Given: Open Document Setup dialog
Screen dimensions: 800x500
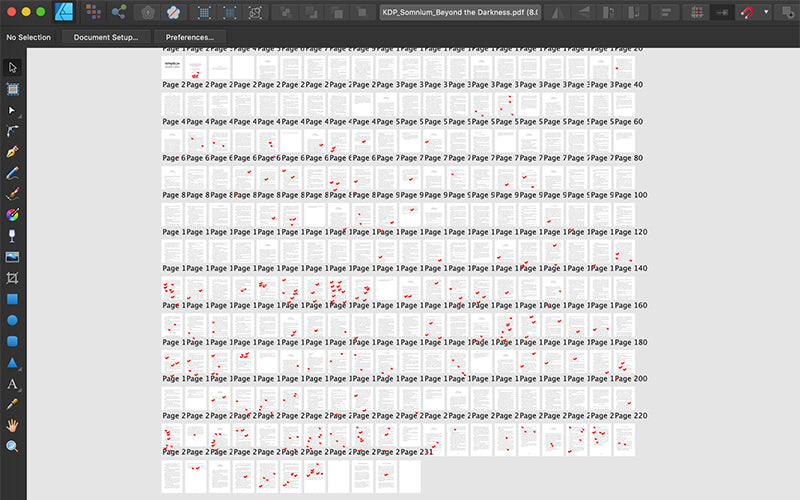Looking at the screenshot, I should [x=106, y=37].
